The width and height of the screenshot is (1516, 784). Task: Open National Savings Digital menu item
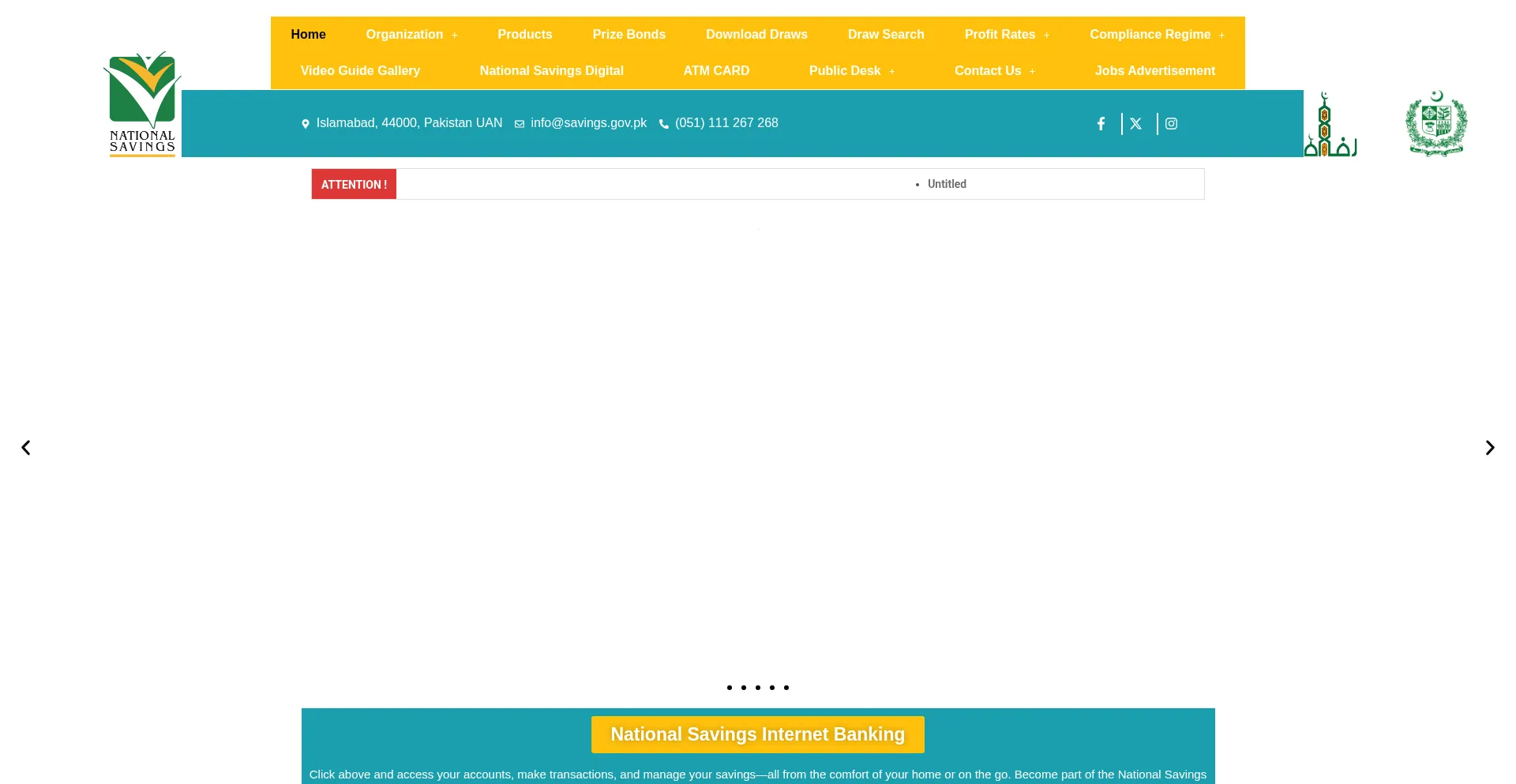pyautogui.click(x=552, y=71)
